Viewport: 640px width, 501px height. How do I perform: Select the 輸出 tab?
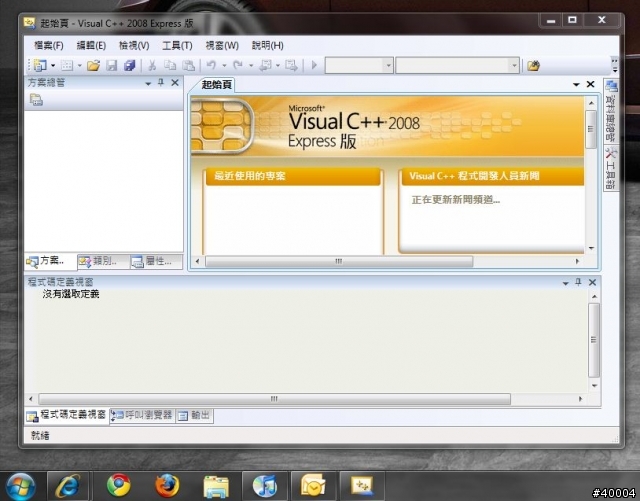(x=194, y=416)
